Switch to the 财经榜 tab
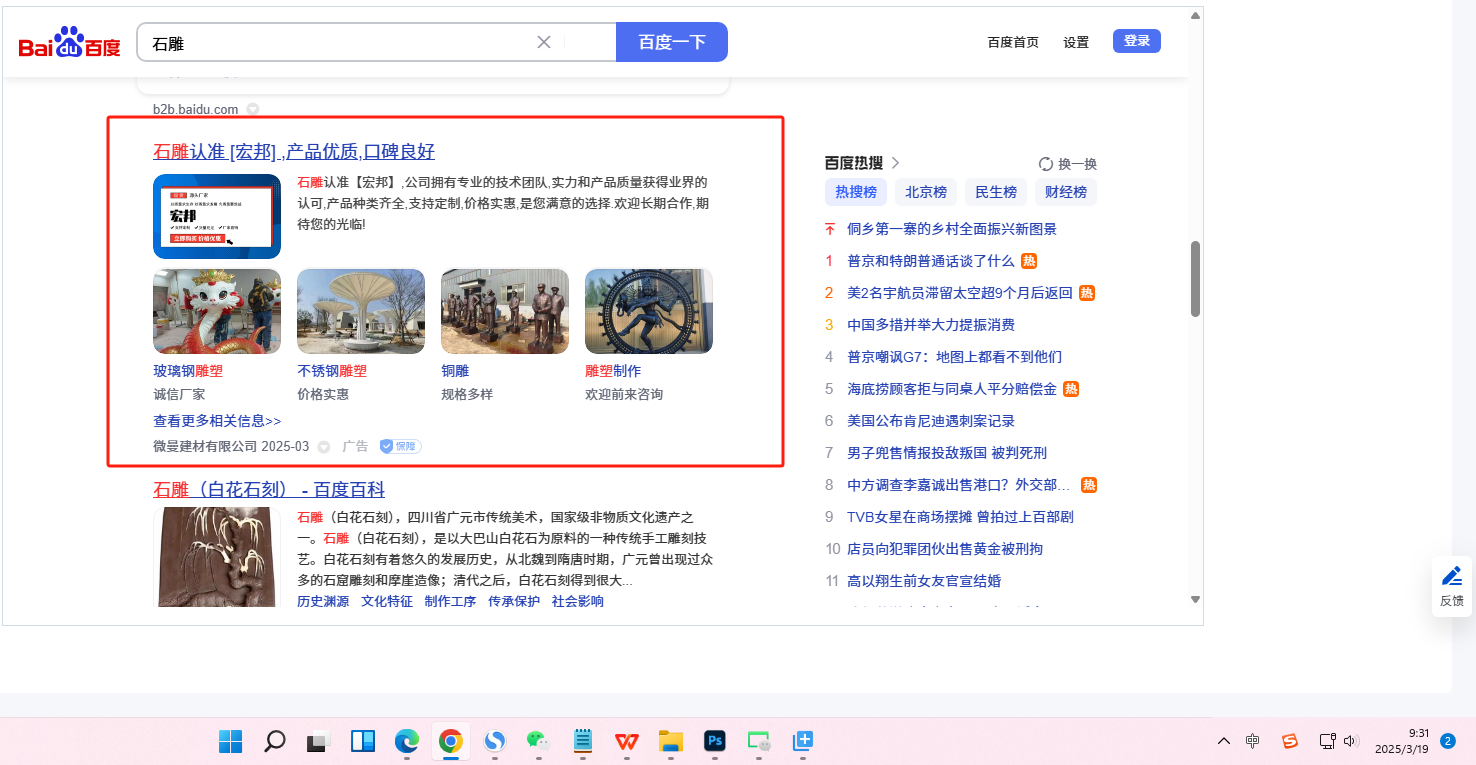 (1066, 192)
